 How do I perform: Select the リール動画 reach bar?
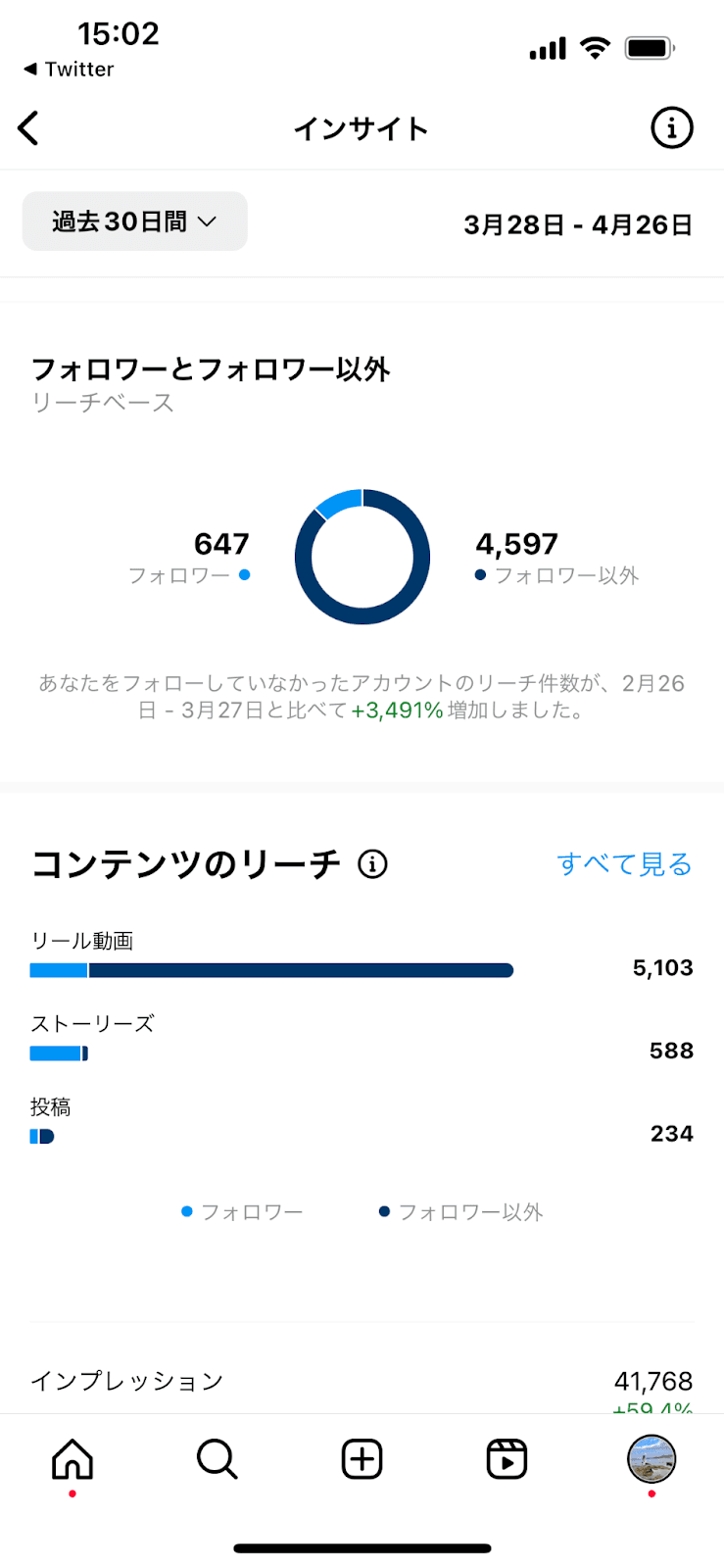pos(271,970)
